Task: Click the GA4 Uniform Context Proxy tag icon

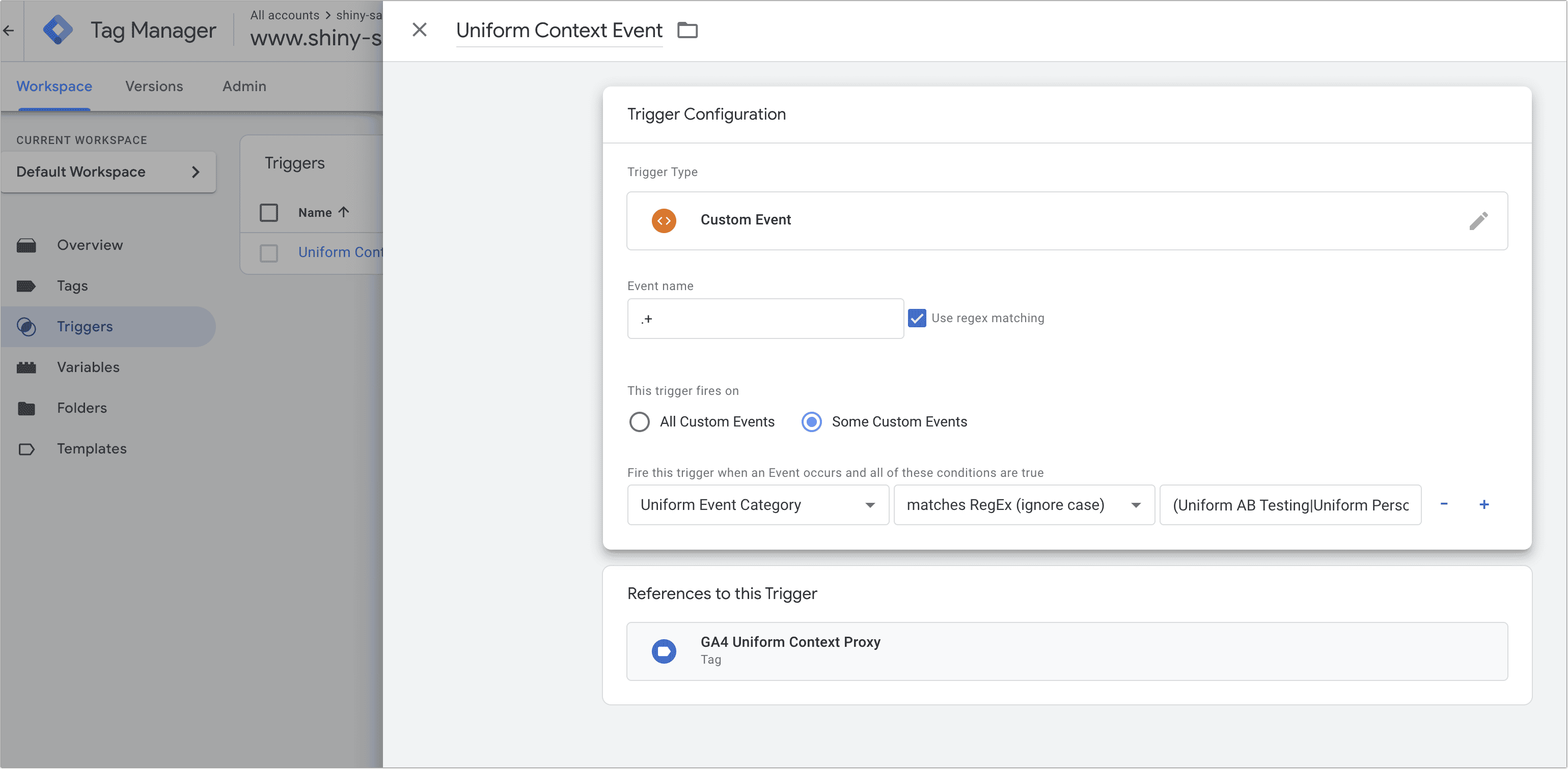Action: 664,651
